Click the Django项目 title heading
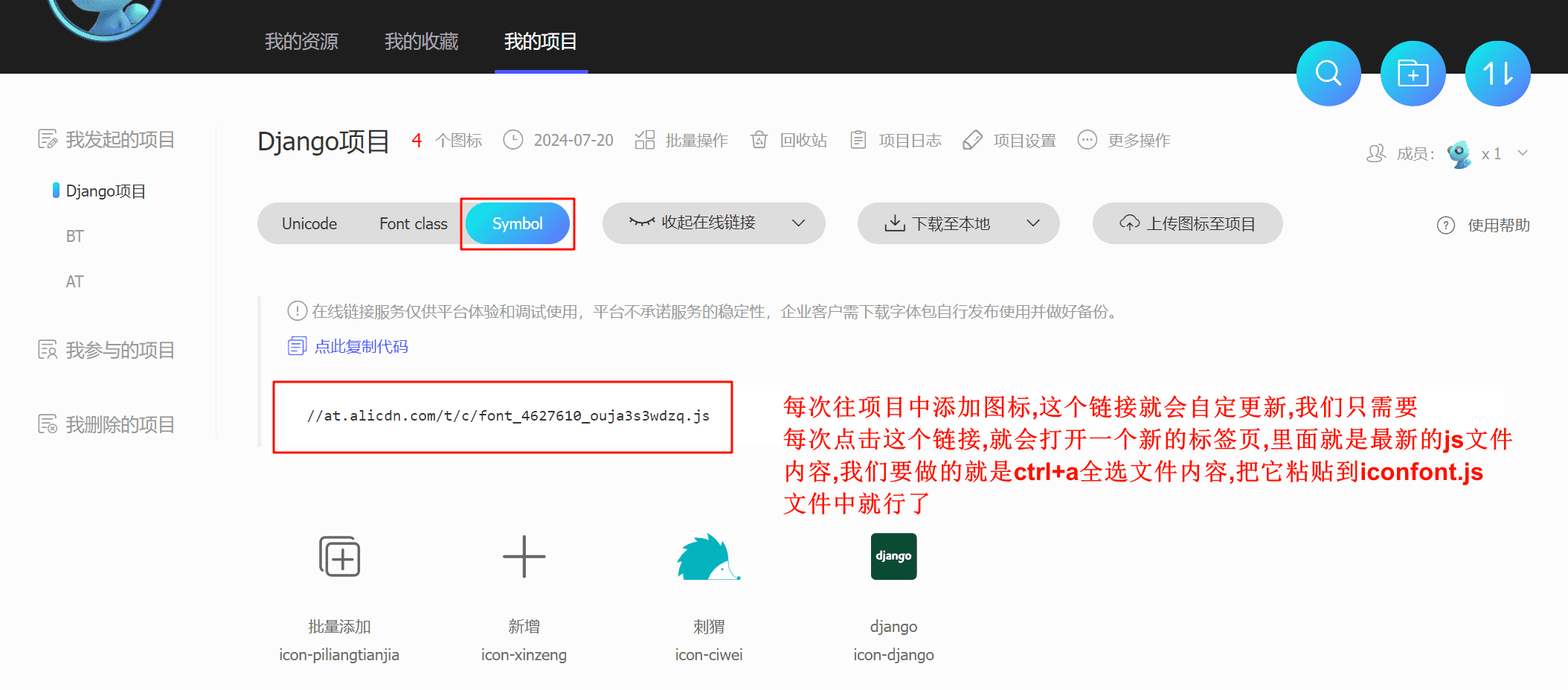Viewport: 1568px width, 690px height. pos(324,141)
